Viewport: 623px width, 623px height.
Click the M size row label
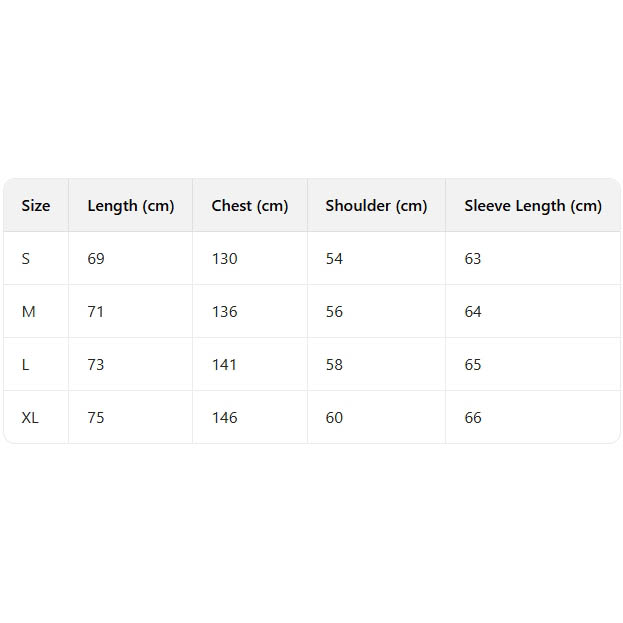28,312
